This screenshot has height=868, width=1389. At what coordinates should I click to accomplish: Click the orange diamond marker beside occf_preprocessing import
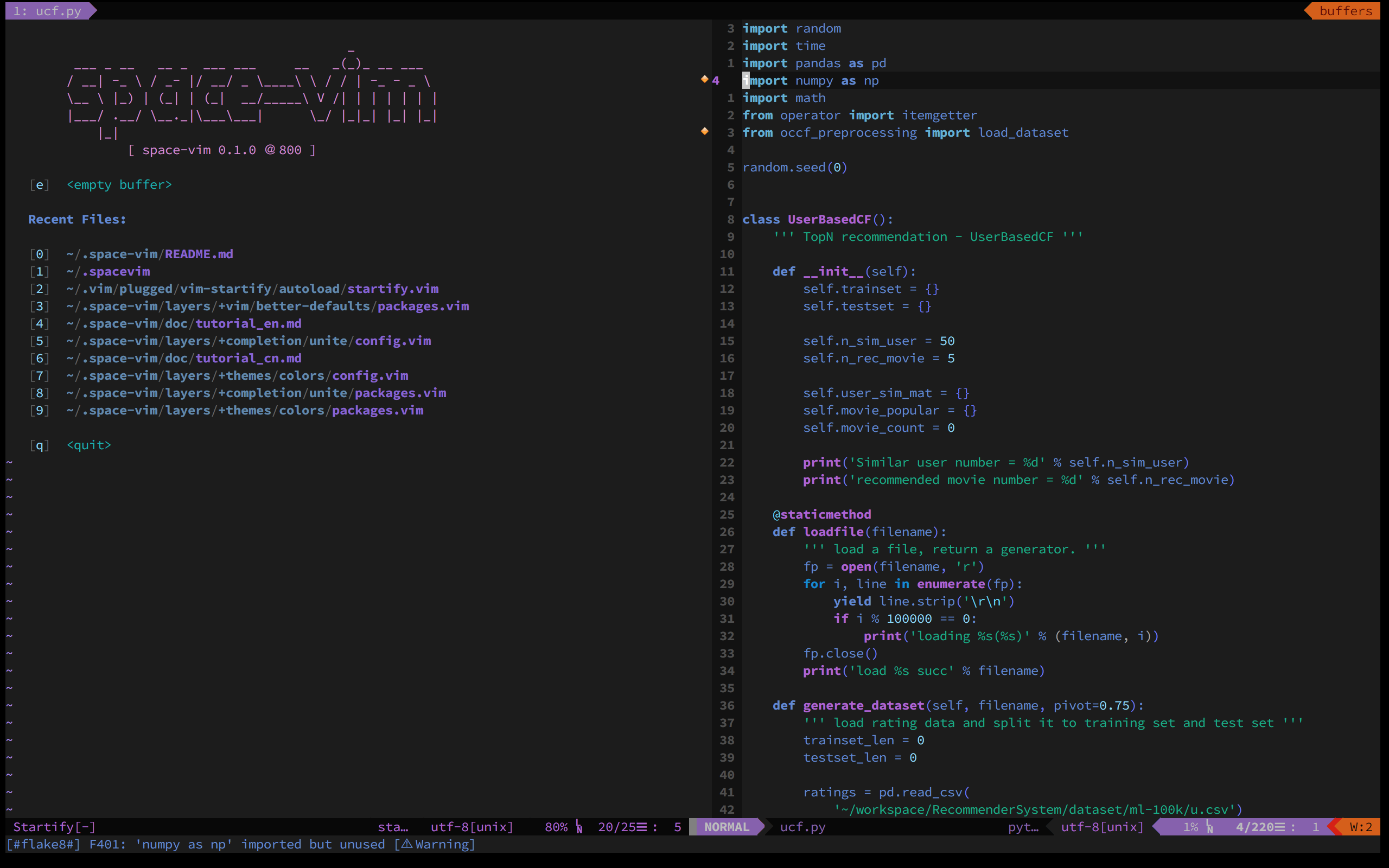coord(704,131)
